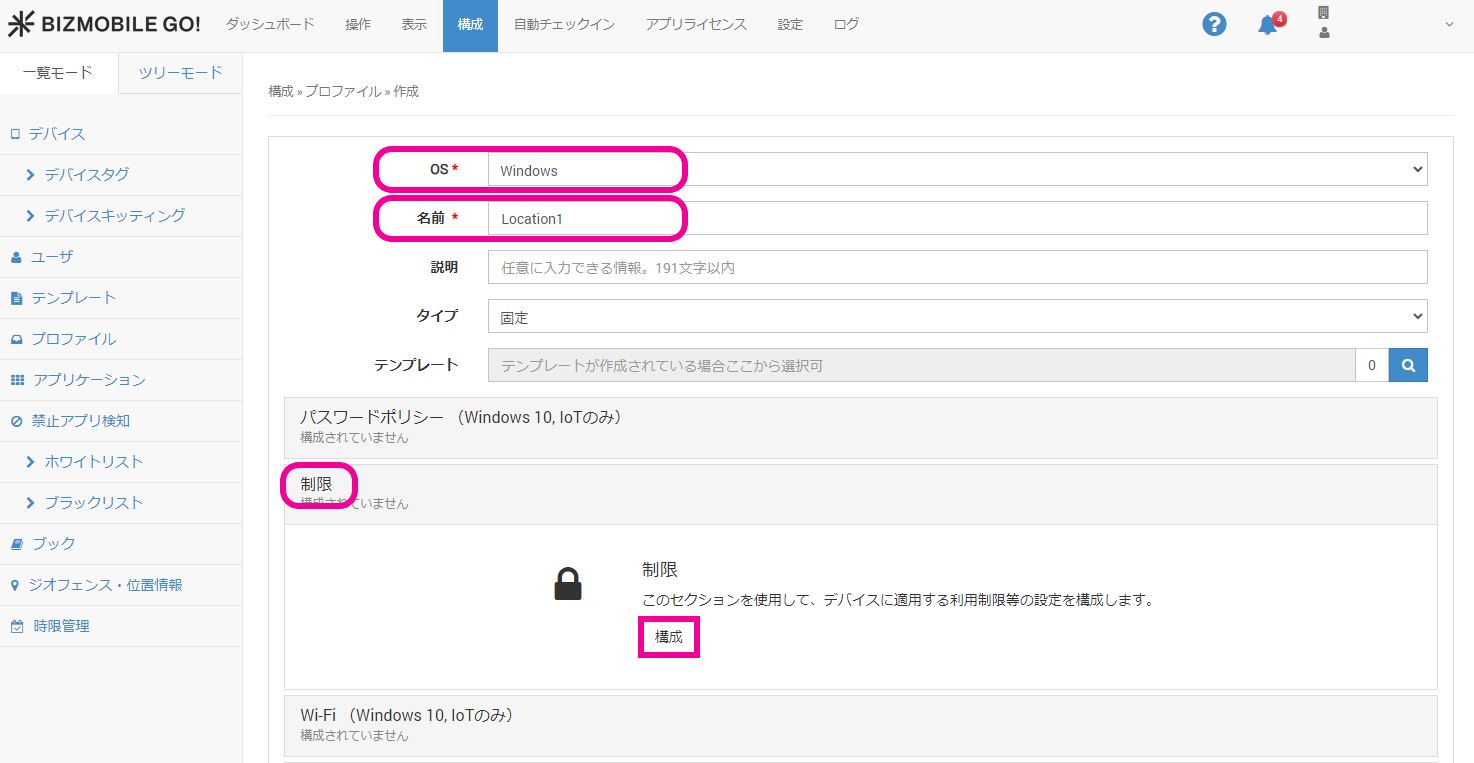
Task: Click the help question mark icon
Action: (1214, 25)
